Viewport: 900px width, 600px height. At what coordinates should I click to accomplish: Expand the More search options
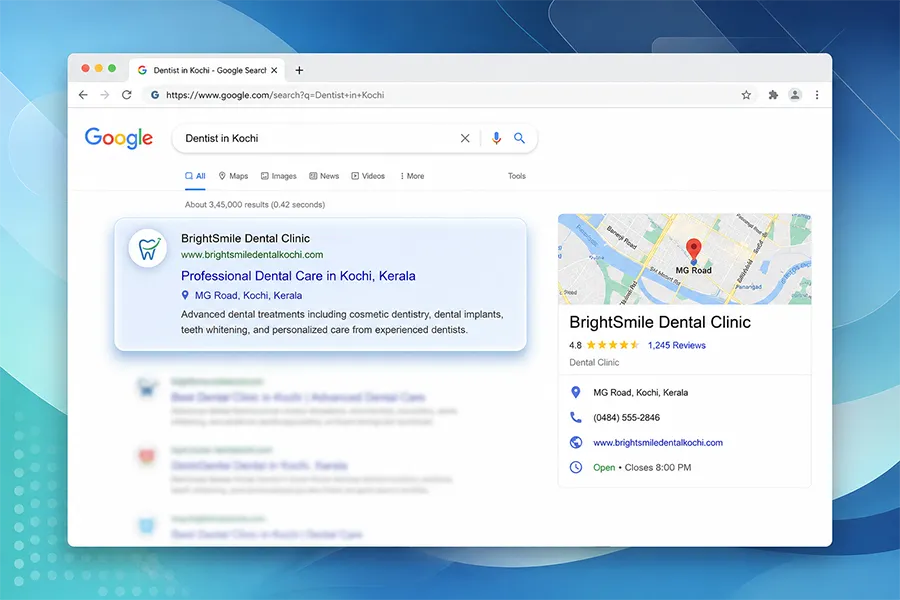[x=412, y=176]
